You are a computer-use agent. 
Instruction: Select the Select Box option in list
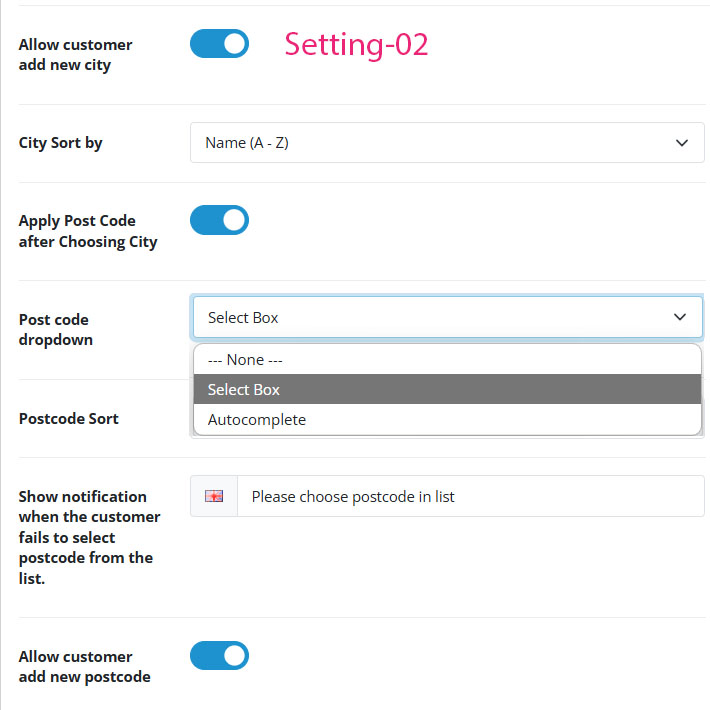click(447, 389)
